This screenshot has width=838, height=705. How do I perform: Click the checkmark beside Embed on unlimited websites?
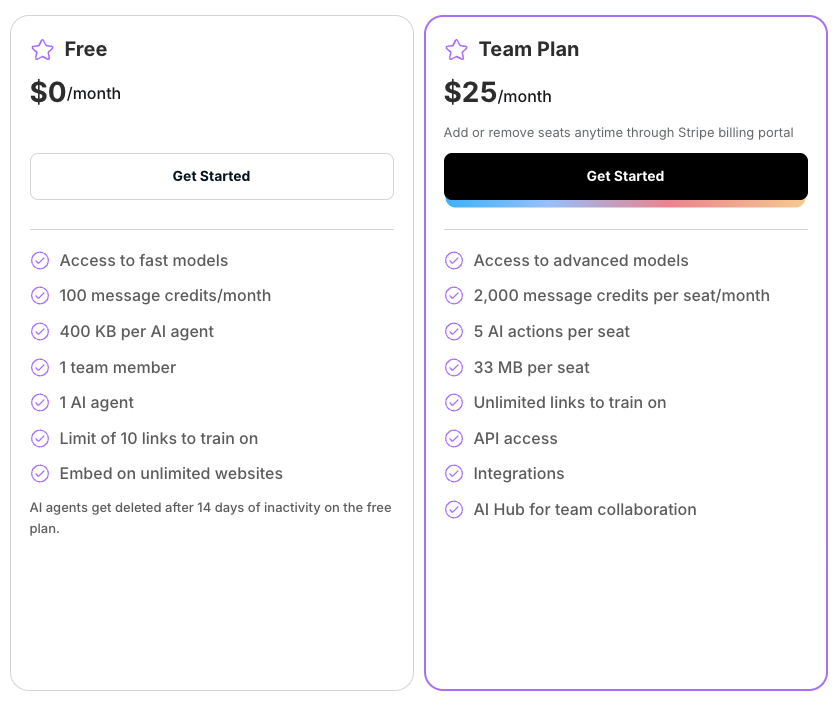pos(40,473)
